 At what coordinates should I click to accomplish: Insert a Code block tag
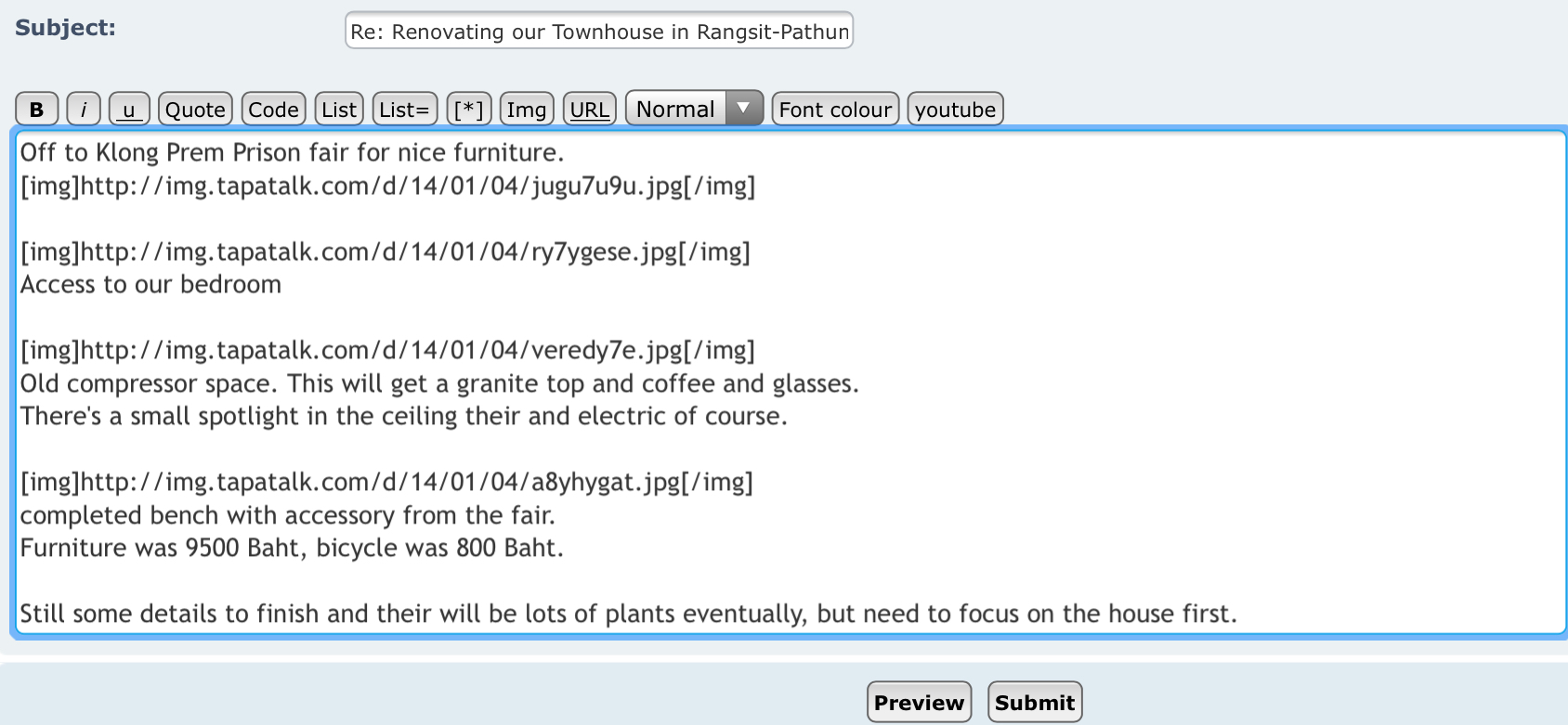point(273,110)
